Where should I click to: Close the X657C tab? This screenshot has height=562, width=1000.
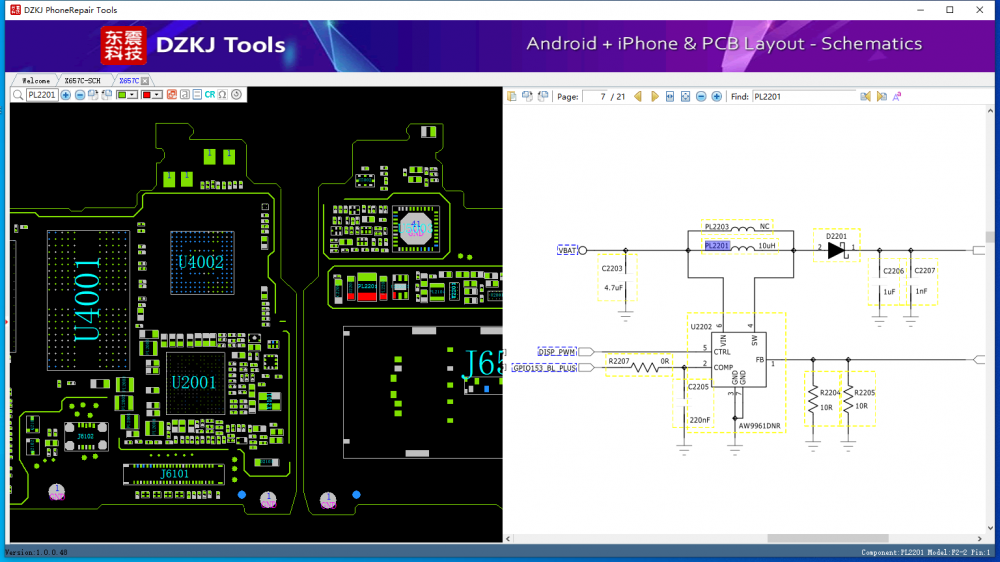click(145, 80)
